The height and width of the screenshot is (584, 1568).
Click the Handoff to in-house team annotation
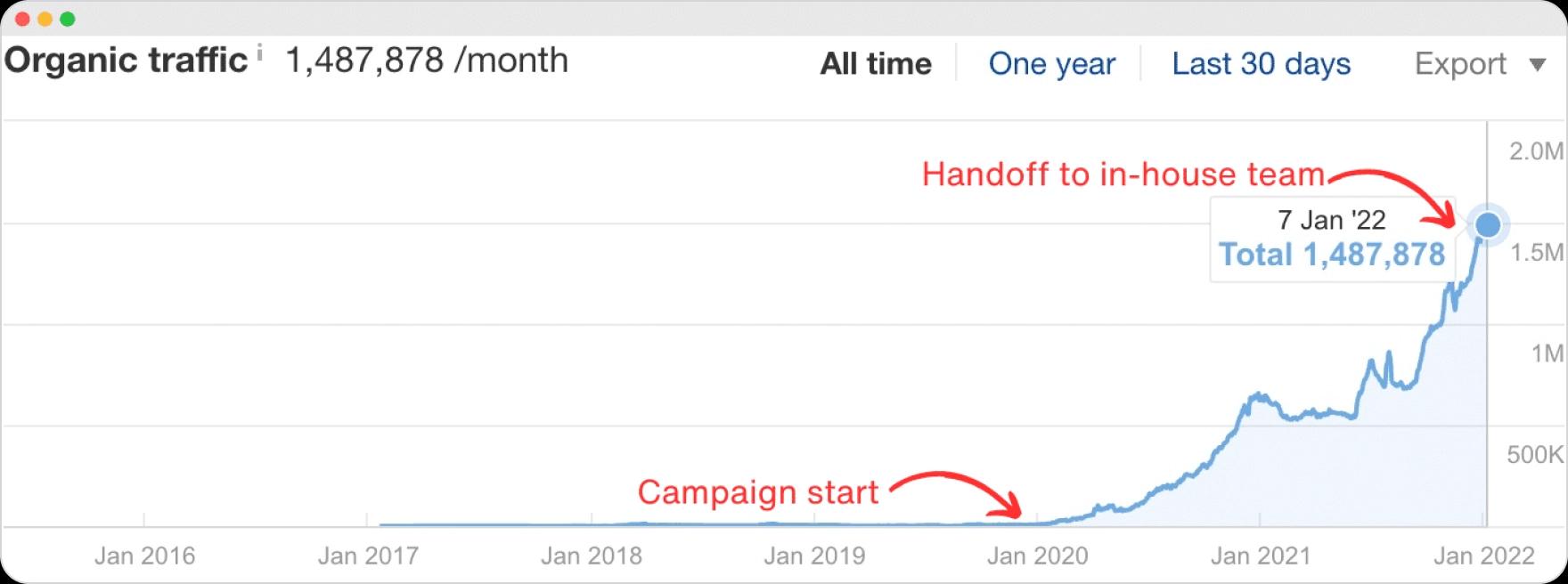(x=1123, y=174)
